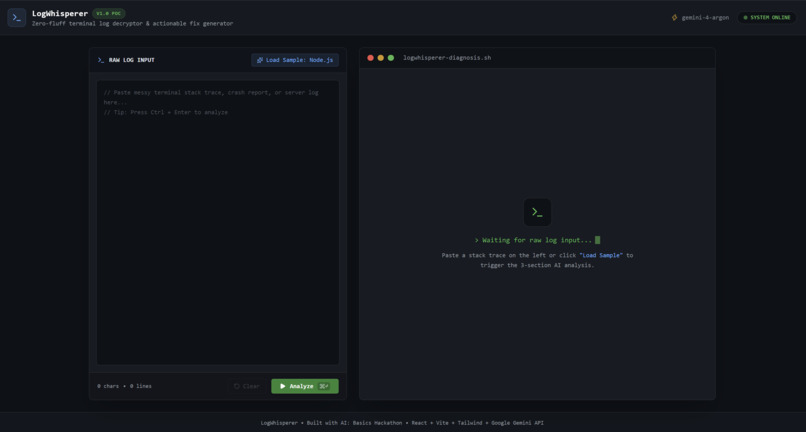Click the RAW LOG INPUT heading

click(x=132, y=60)
